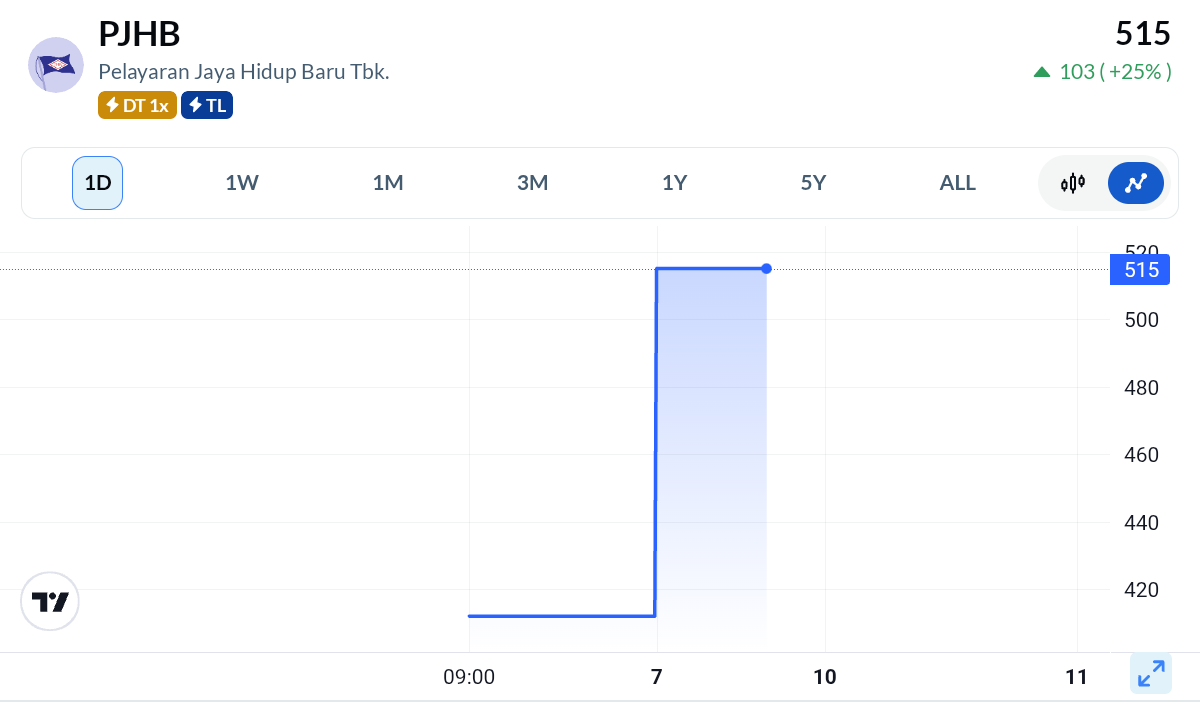Click the TradingView logo icon
Image resolution: width=1200 pixels, height=704 pixels.
(50, 601)
